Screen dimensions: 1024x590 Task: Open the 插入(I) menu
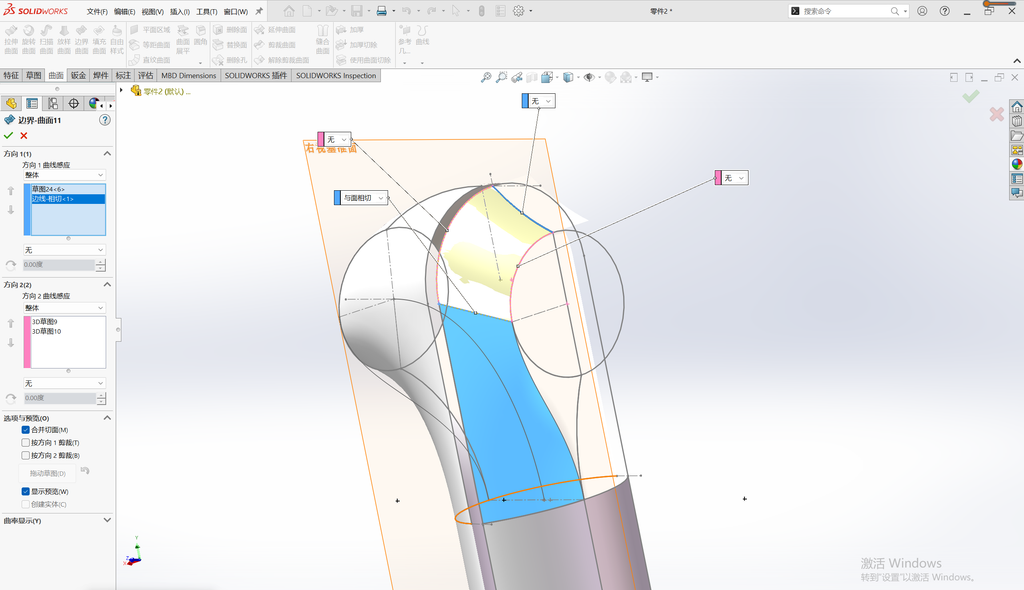(x=180, y=12)
